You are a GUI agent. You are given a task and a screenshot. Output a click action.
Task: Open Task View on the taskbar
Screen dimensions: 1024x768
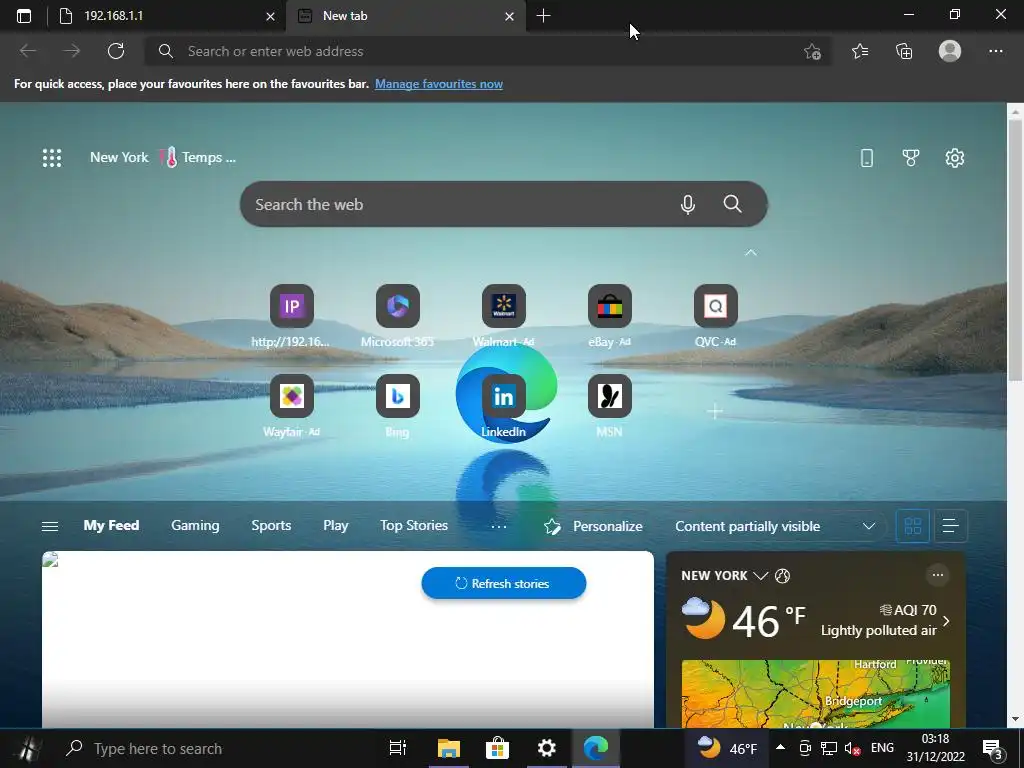click(397, 748)
